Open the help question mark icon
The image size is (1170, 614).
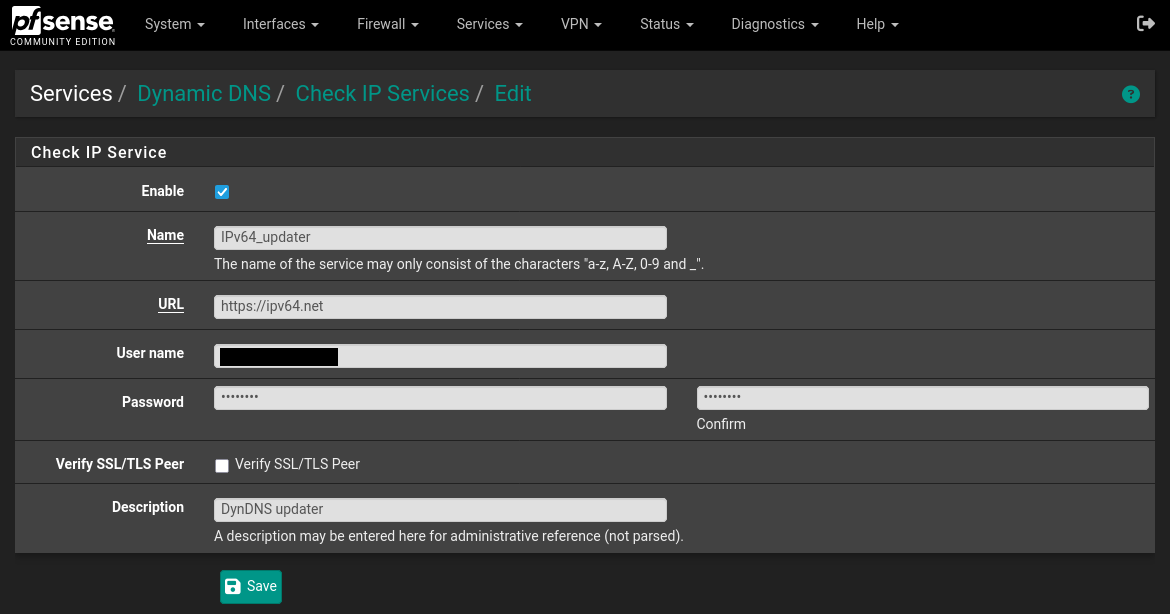pos(1131,94)
